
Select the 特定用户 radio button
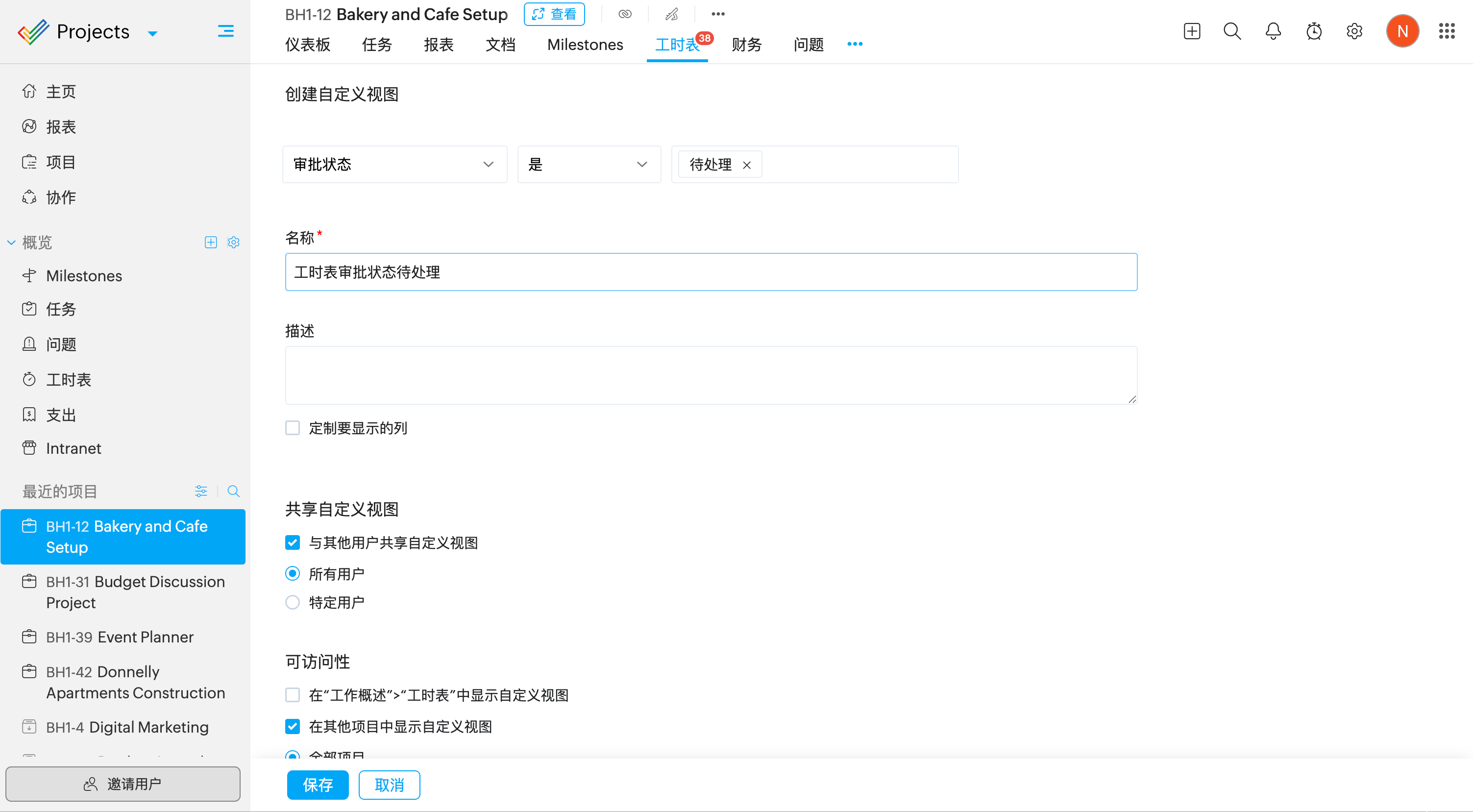point(292,602)
